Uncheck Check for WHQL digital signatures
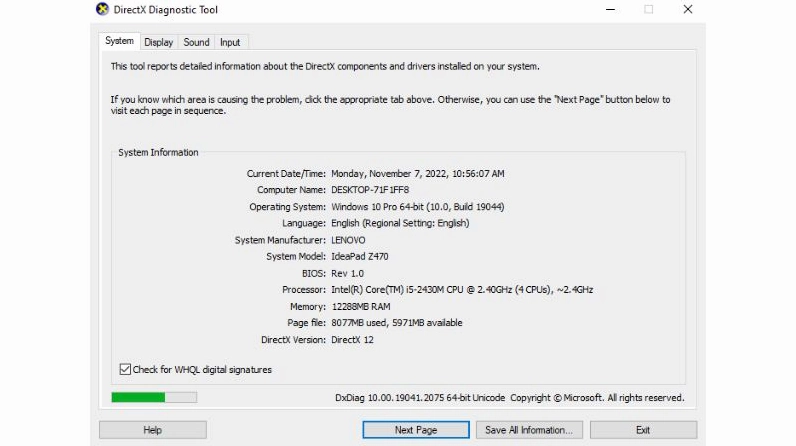The width and height of the screenshot is (796, 446). (x=125, y=369)
